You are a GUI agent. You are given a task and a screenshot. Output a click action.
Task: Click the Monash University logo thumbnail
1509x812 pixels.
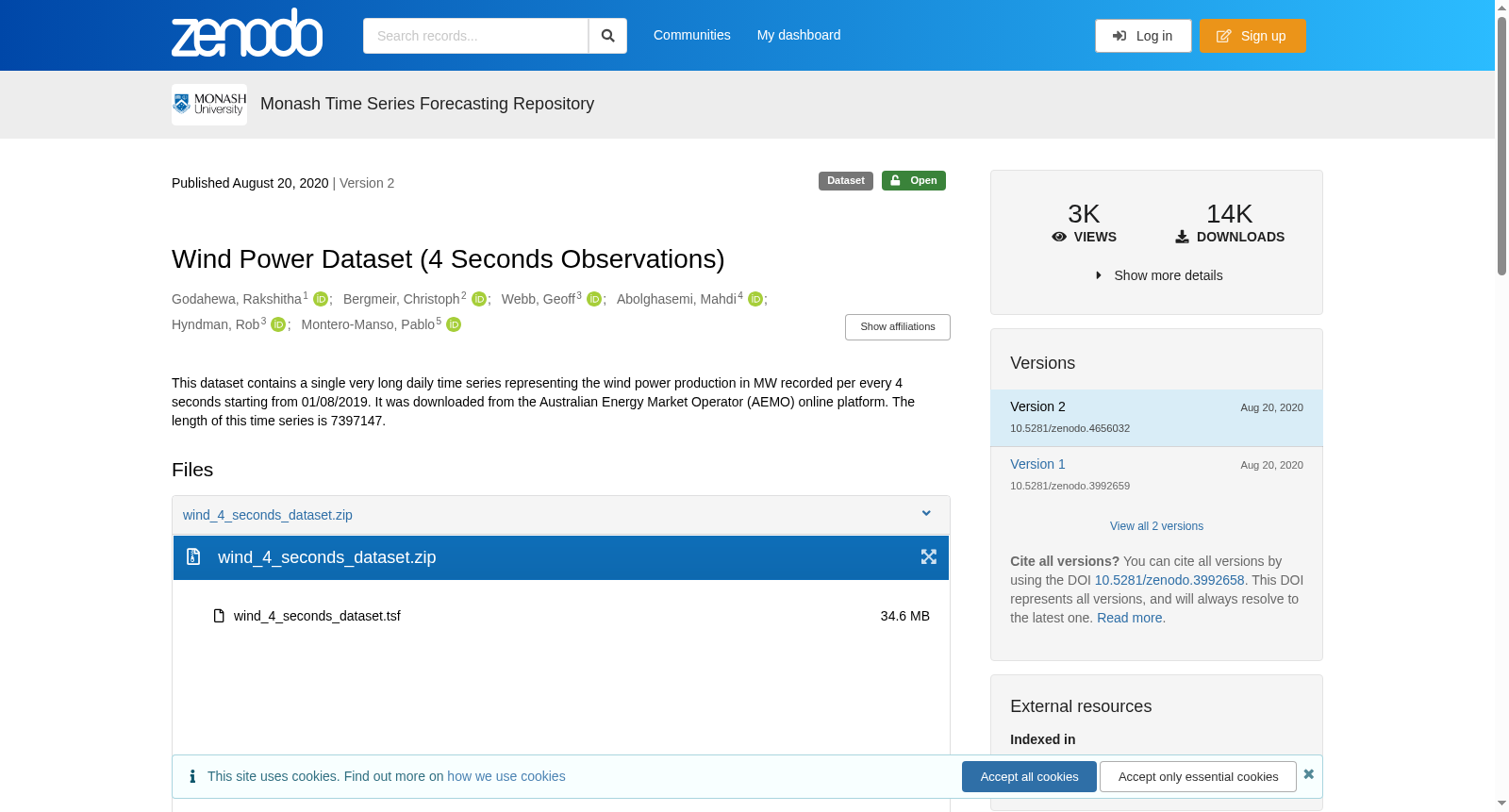pyautogui.click(x=209, y=105)
